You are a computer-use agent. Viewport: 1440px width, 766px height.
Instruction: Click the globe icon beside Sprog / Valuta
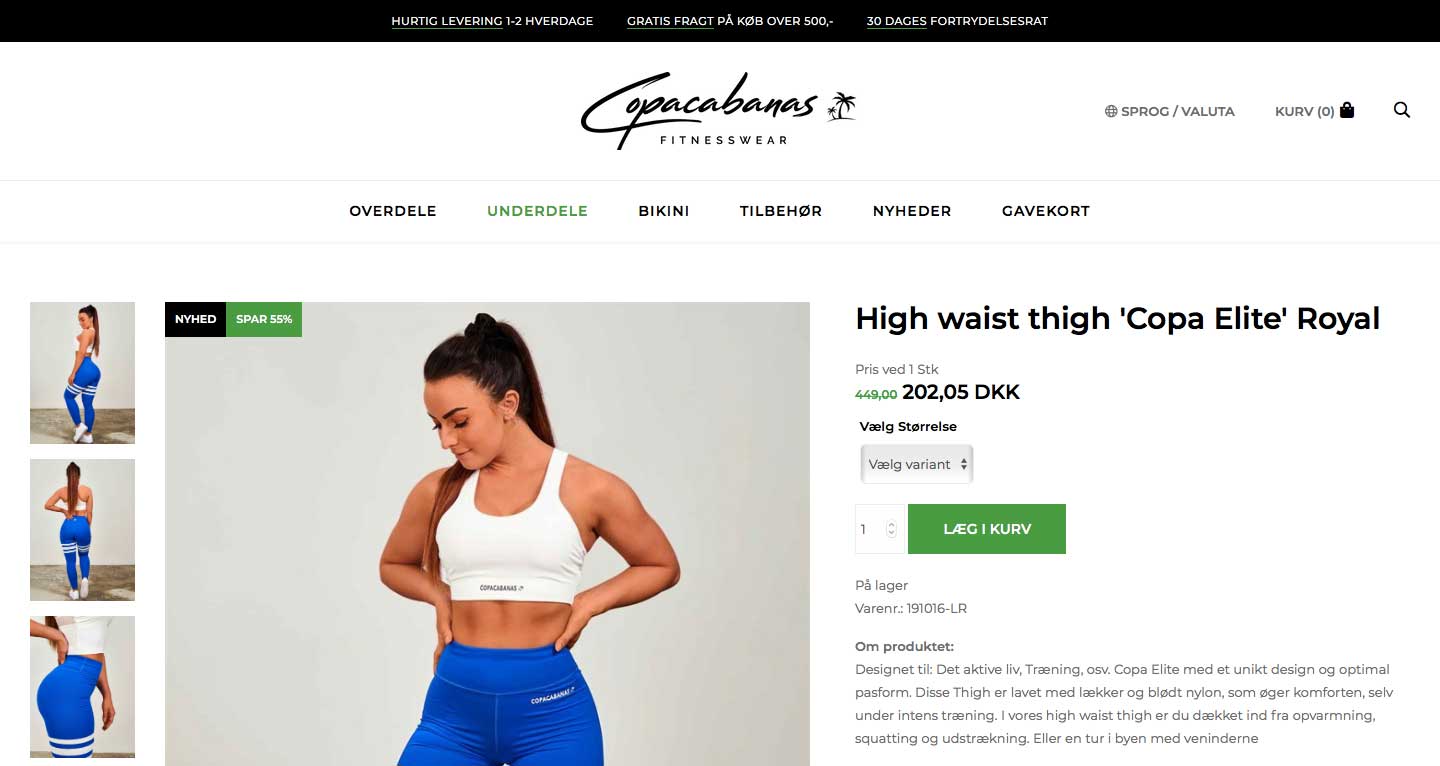click(x=1110, y=111)
